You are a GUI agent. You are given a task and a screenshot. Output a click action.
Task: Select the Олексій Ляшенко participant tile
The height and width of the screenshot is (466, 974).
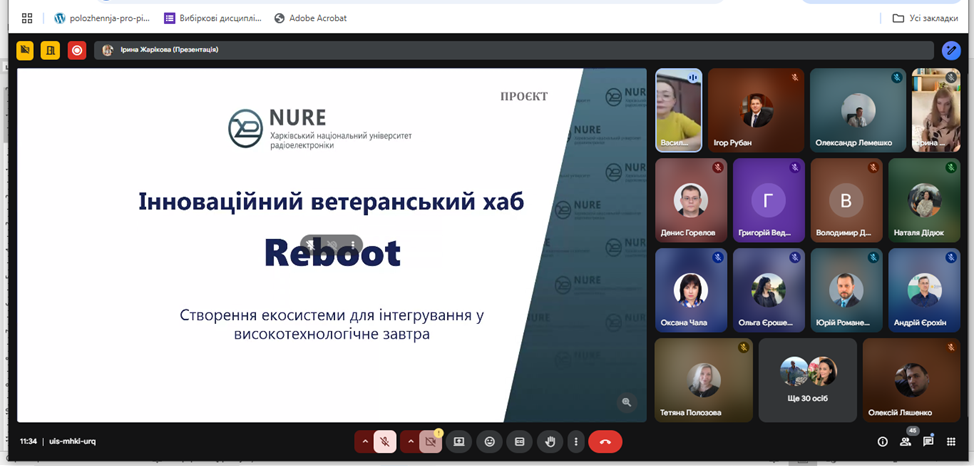[x=911, y=380]
